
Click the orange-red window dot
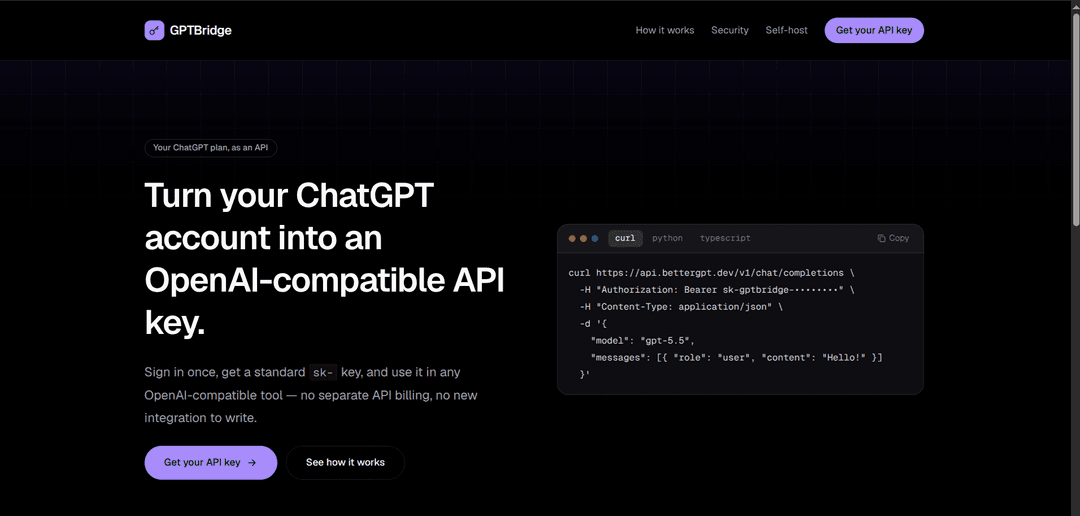tap(572, 238)
